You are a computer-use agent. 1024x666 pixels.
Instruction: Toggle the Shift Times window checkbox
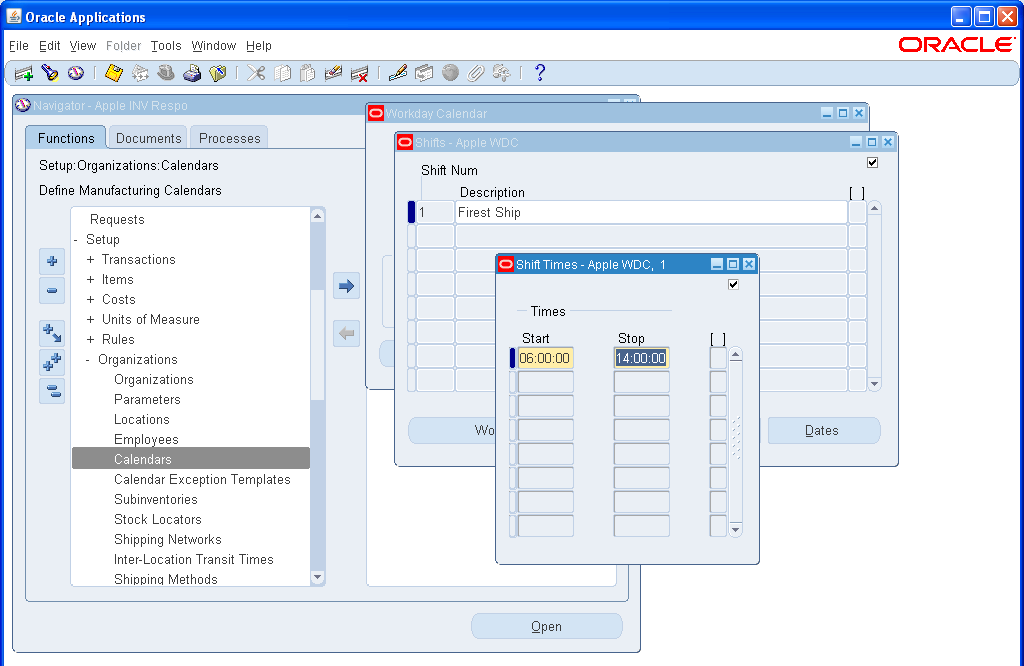pos(733,284)
